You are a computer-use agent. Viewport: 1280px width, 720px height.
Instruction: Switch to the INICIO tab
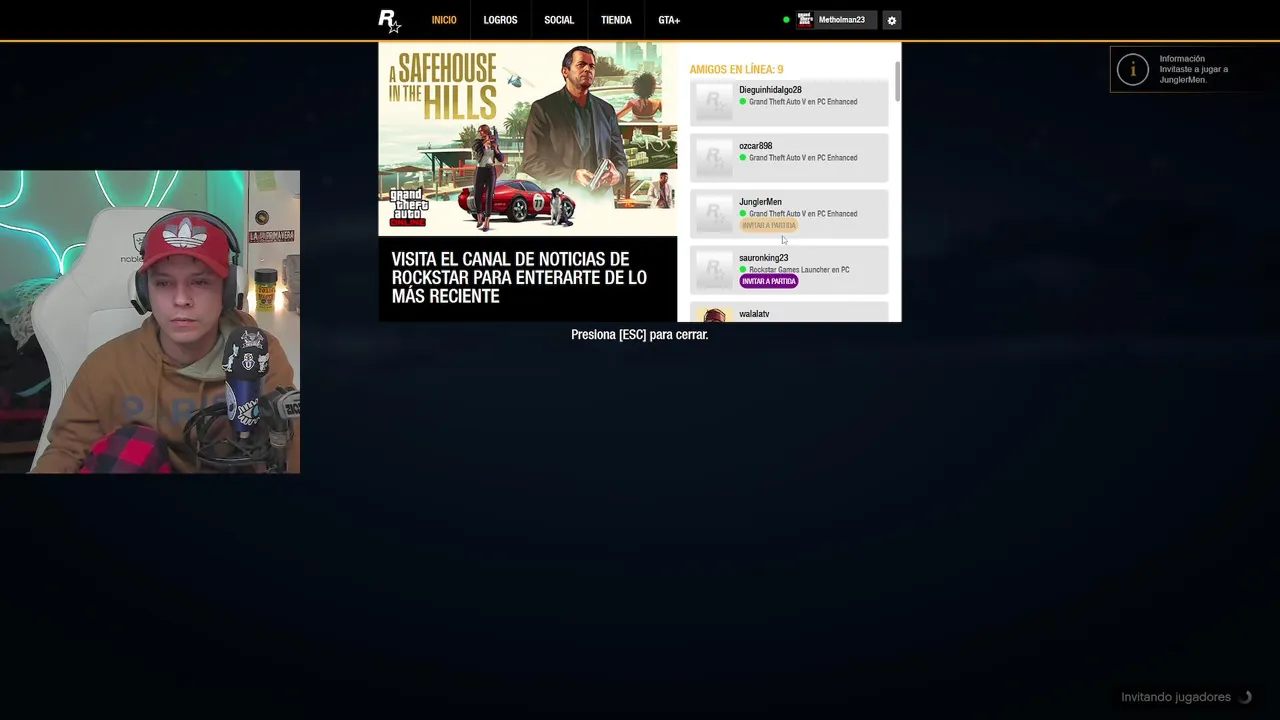click(444, 20)
